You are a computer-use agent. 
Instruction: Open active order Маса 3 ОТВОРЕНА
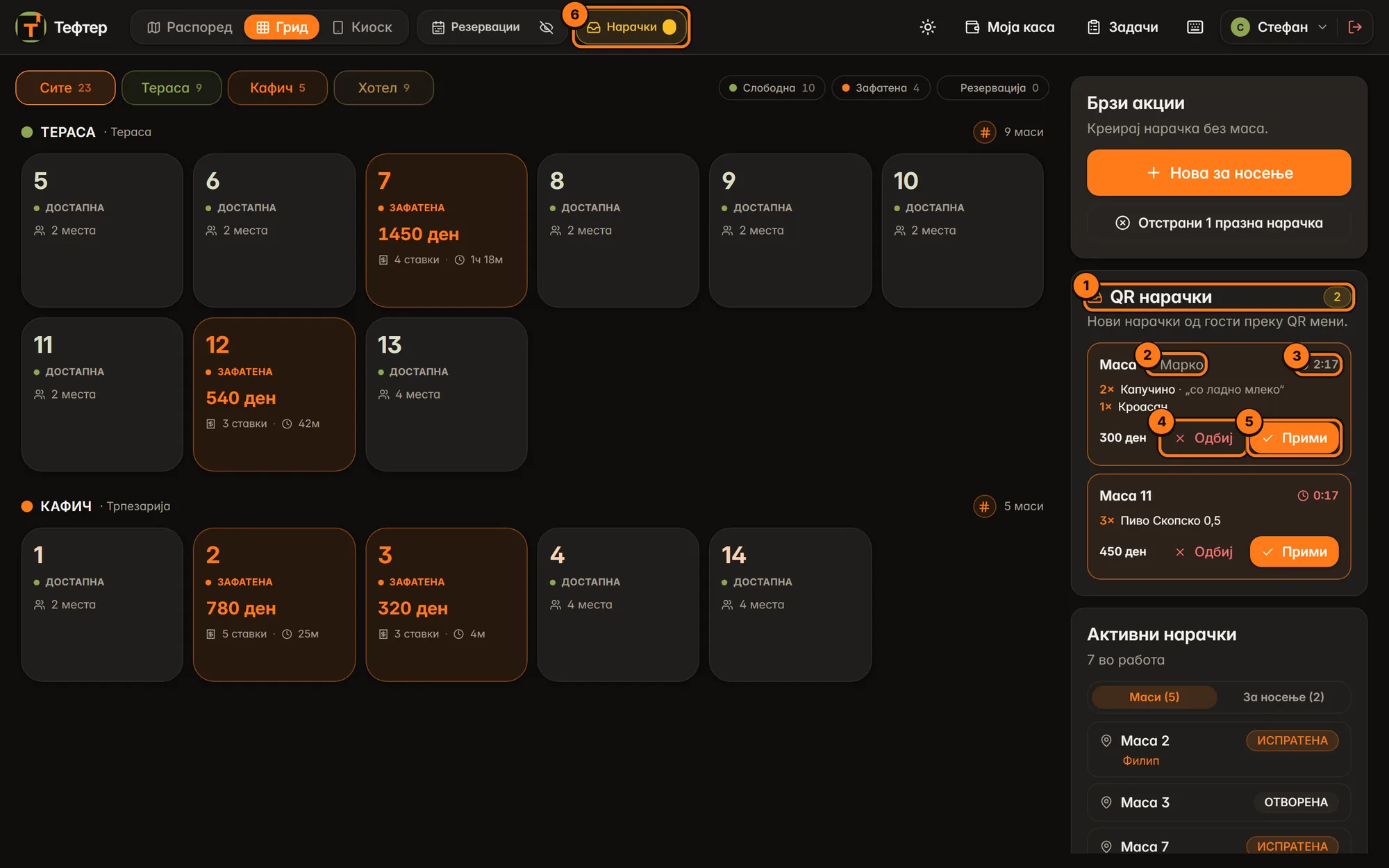click(1219, 803)
